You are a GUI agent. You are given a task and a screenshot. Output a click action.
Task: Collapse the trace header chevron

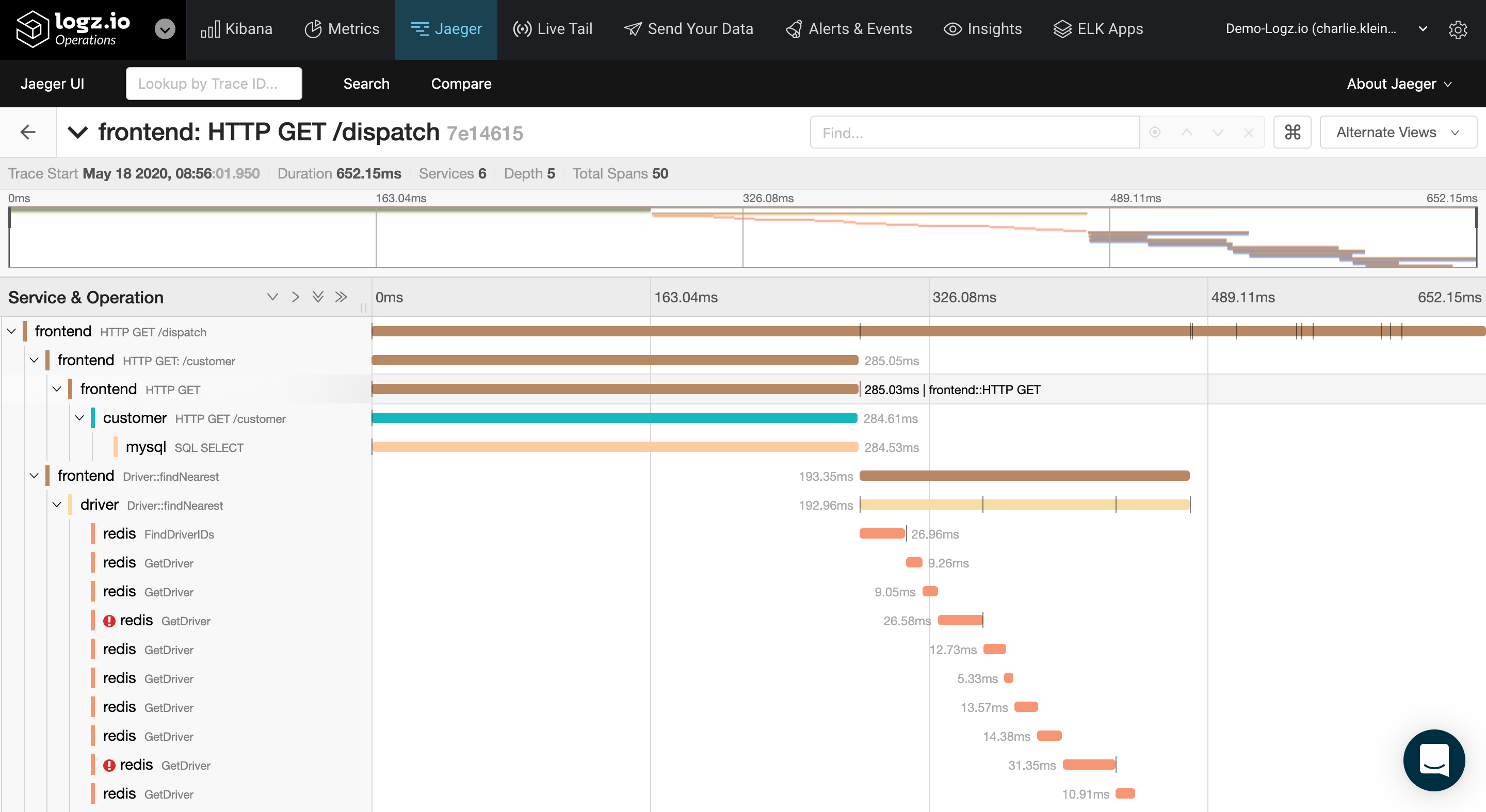pos(78,132)
